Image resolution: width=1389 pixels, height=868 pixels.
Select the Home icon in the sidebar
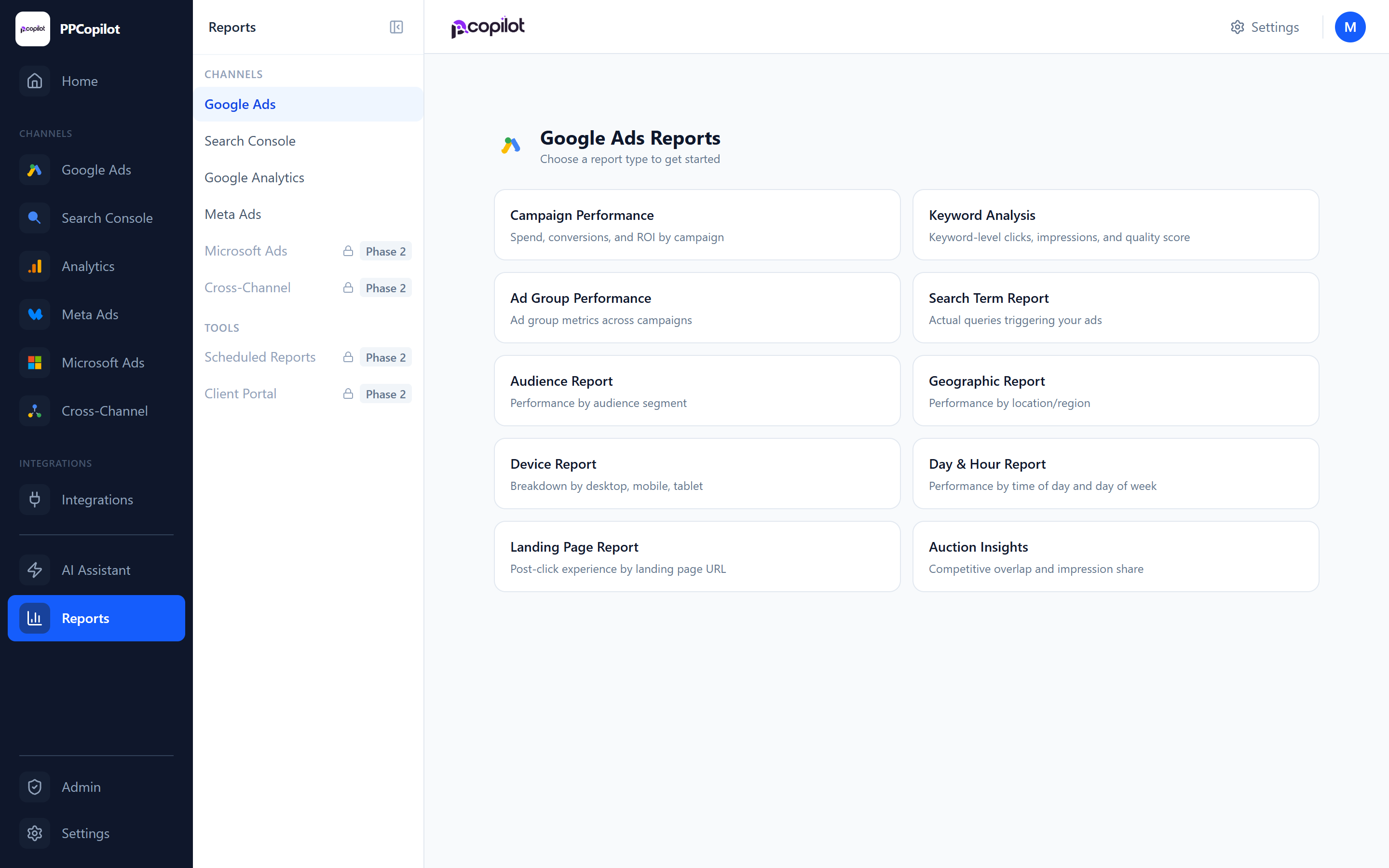tap(34, 81)
